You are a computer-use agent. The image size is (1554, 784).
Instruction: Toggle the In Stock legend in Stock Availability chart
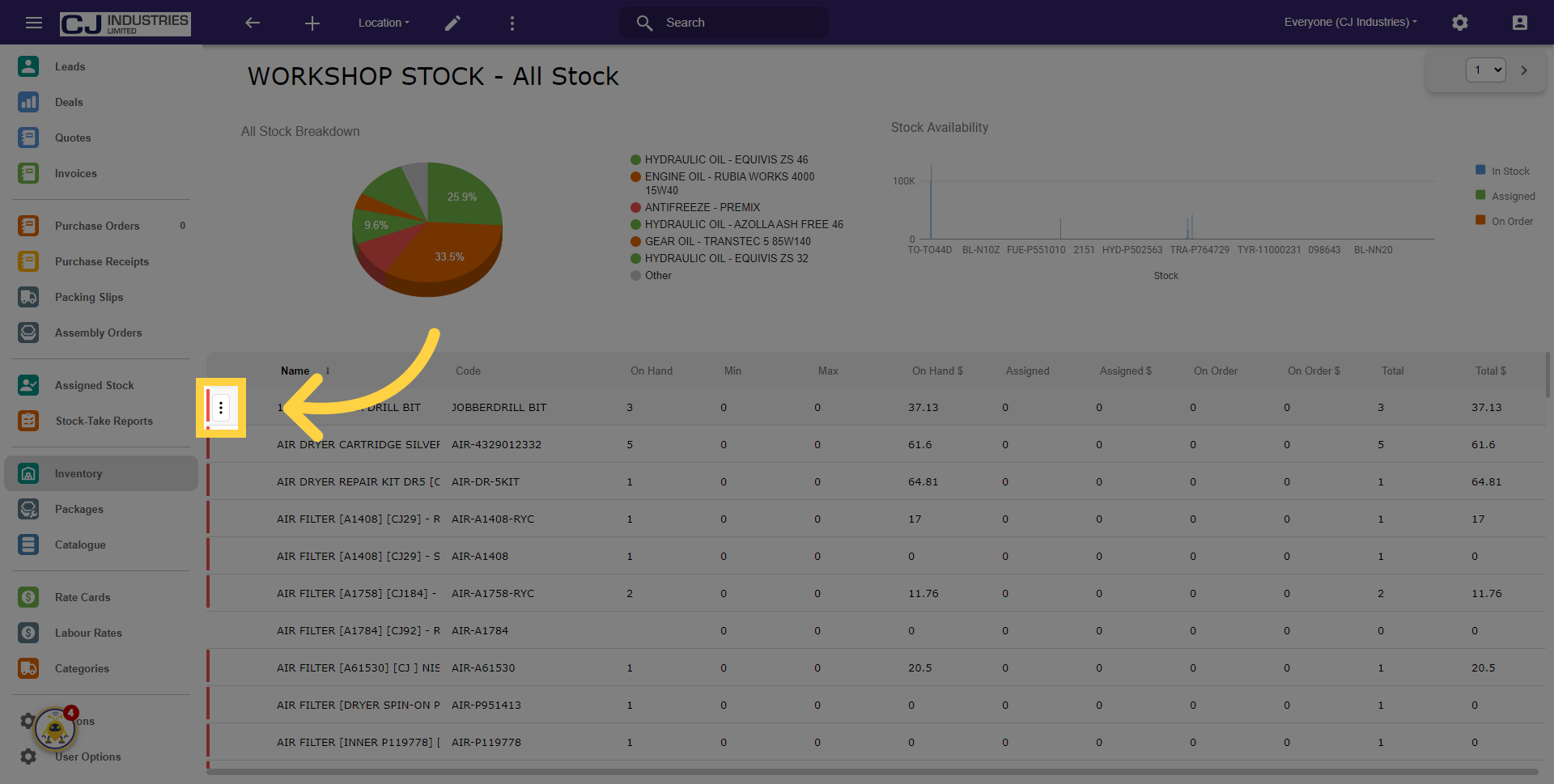(x=1503, y=171)
